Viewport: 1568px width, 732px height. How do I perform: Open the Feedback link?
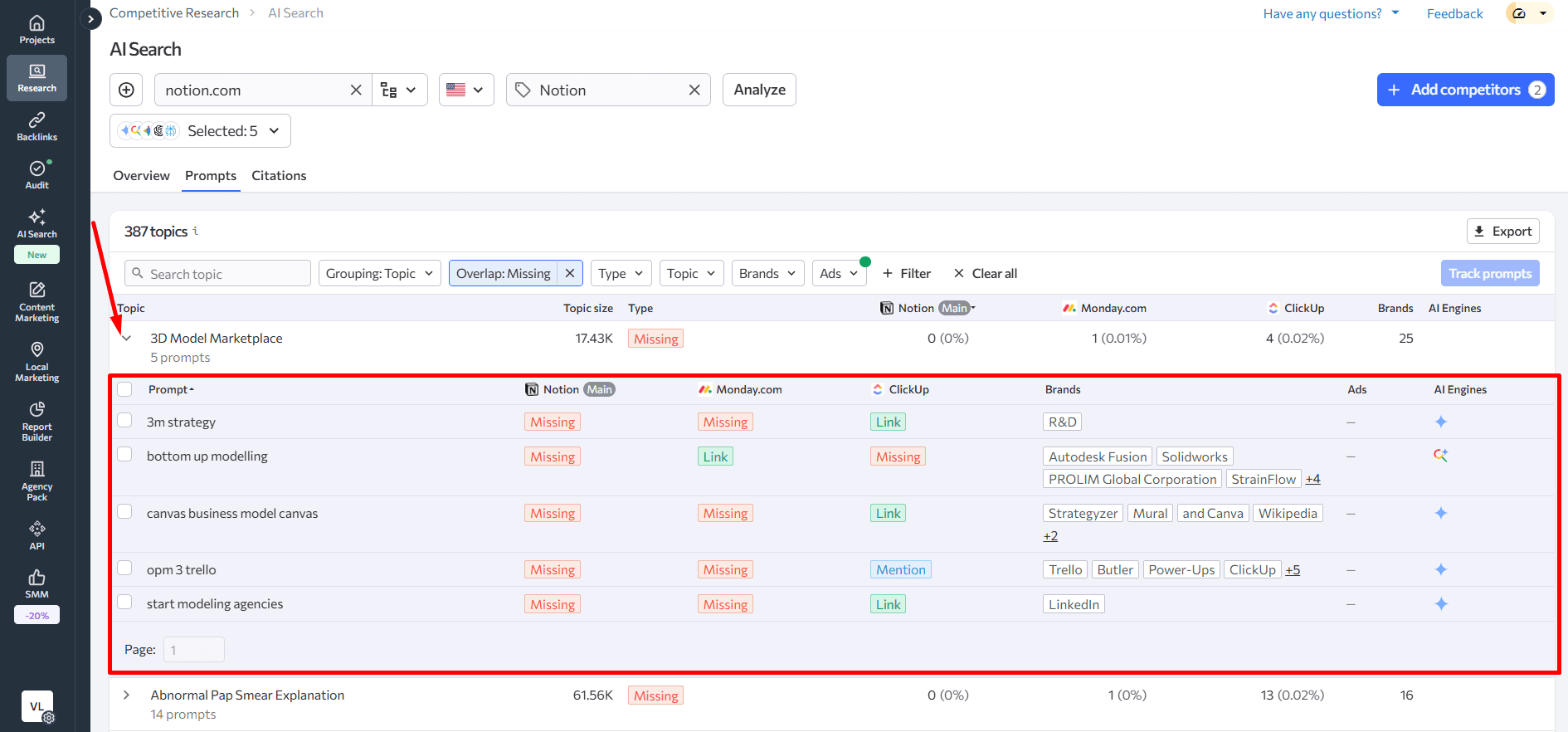click(x=1454, y=13)
